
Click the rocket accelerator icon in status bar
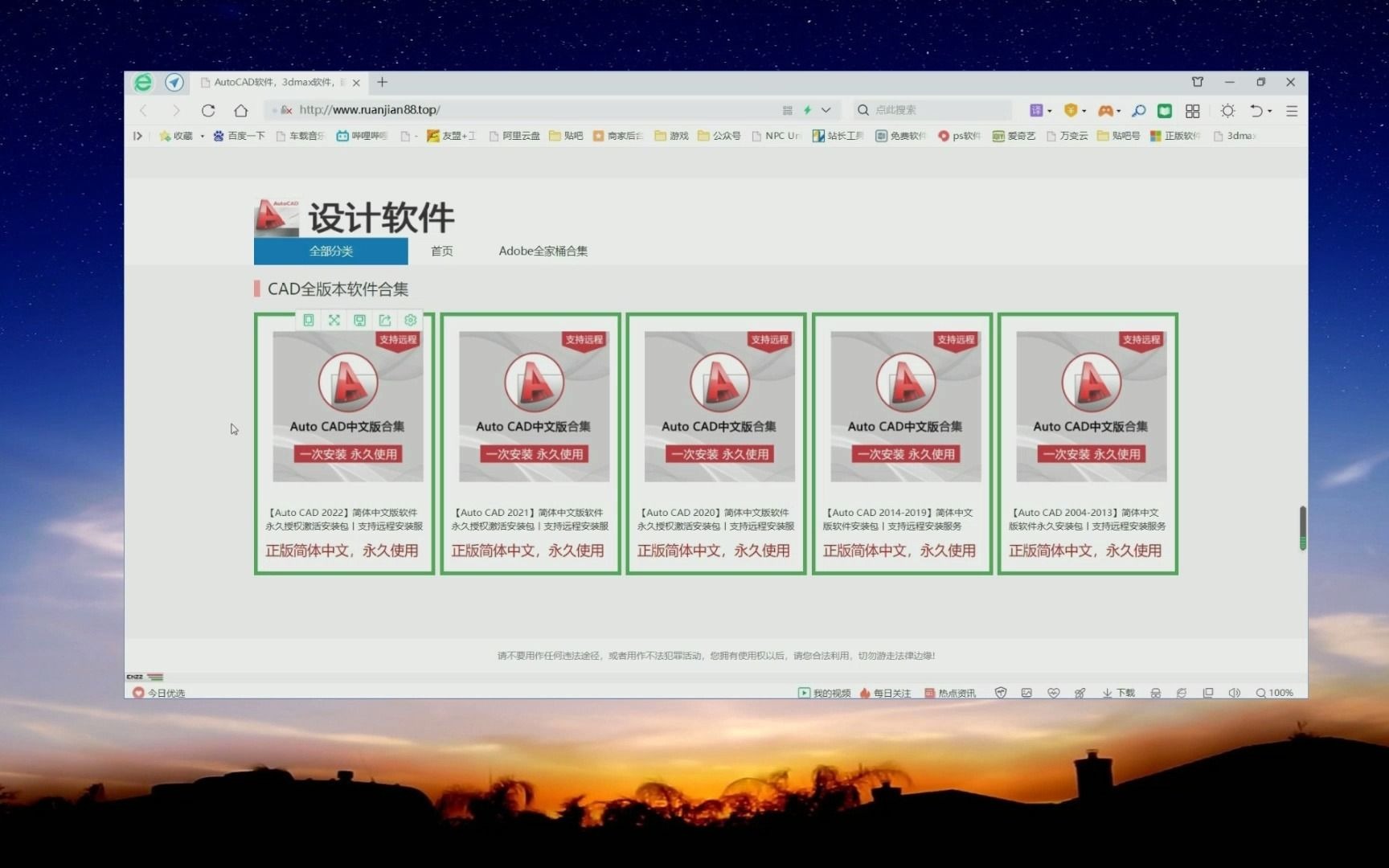[x=1080, y=693]
